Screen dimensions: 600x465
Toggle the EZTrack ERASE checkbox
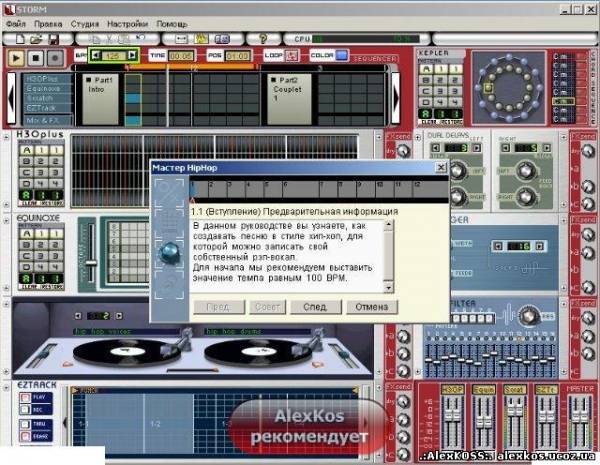coord(25,436)
